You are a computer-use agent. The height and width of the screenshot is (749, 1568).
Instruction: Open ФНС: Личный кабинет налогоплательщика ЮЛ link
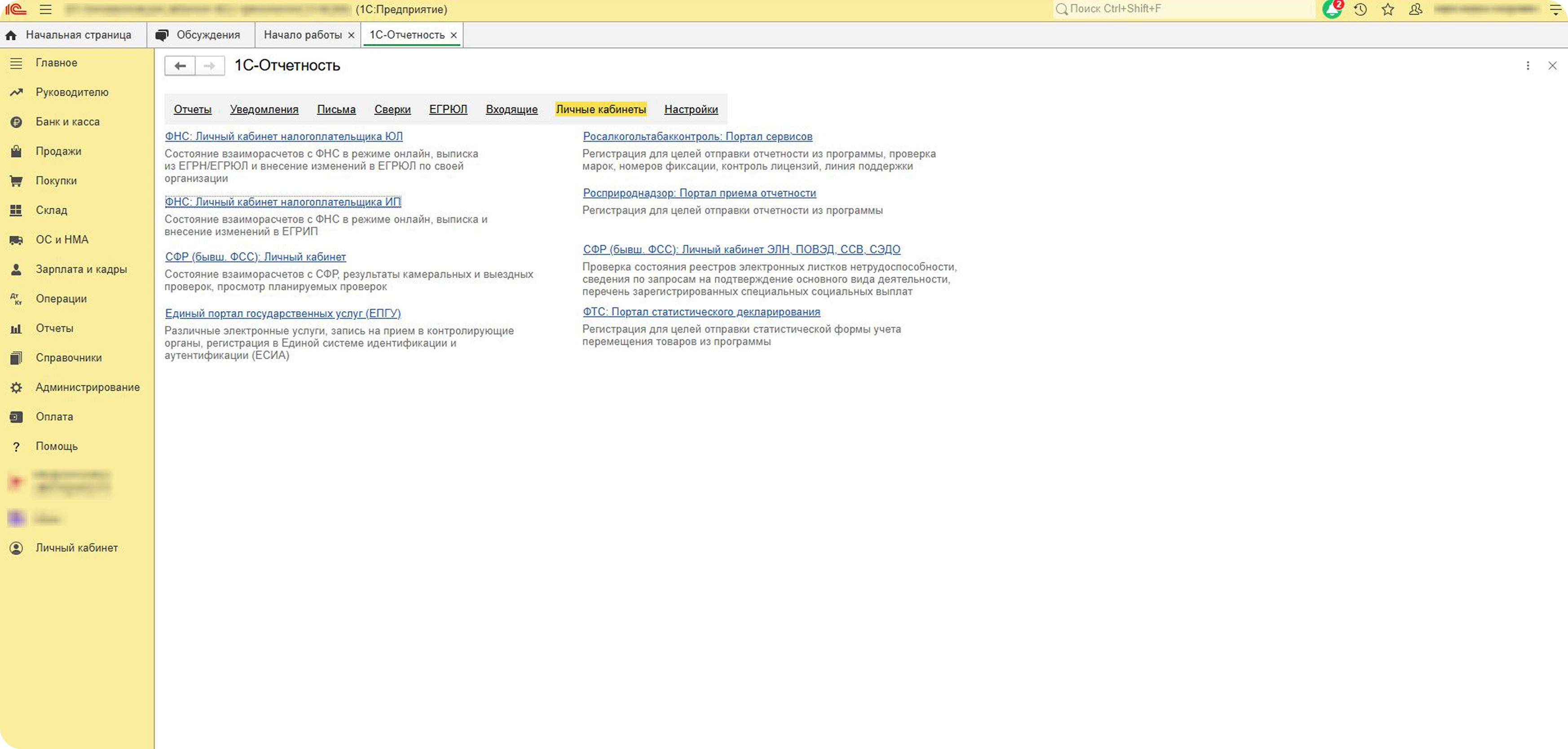point(284,137)
